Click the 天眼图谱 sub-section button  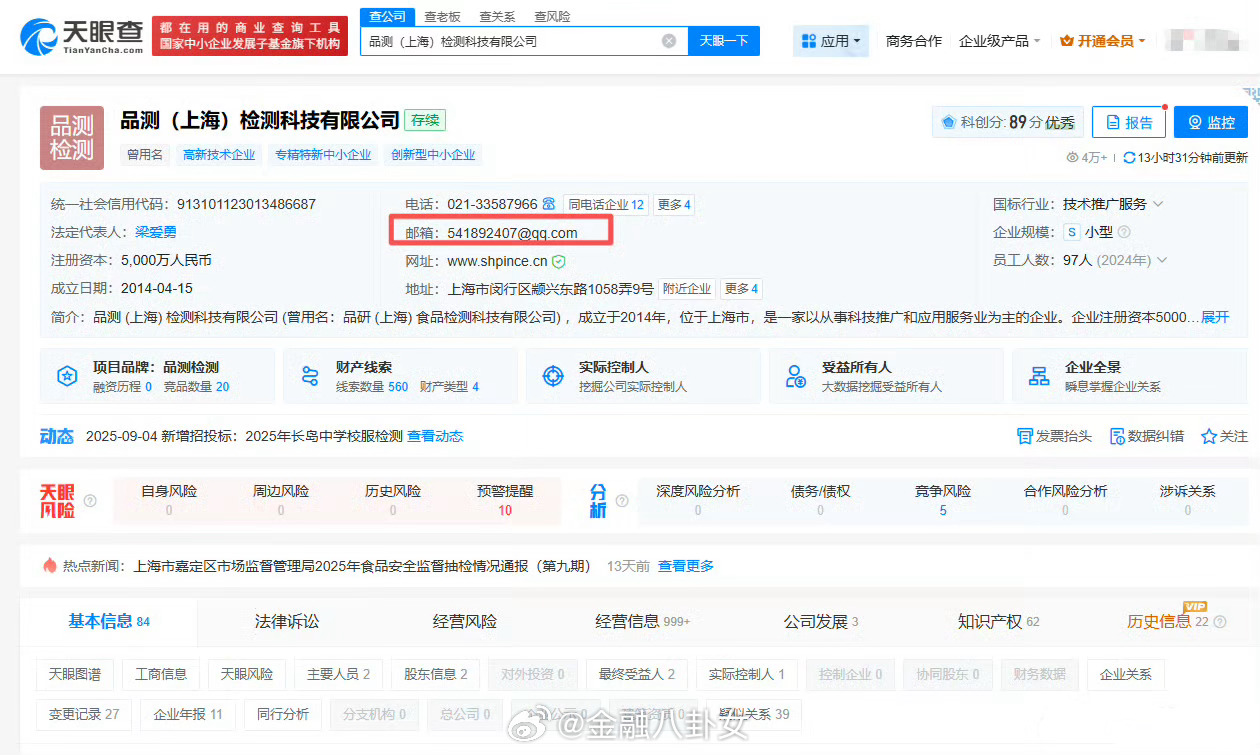click(x=75, y=674)
